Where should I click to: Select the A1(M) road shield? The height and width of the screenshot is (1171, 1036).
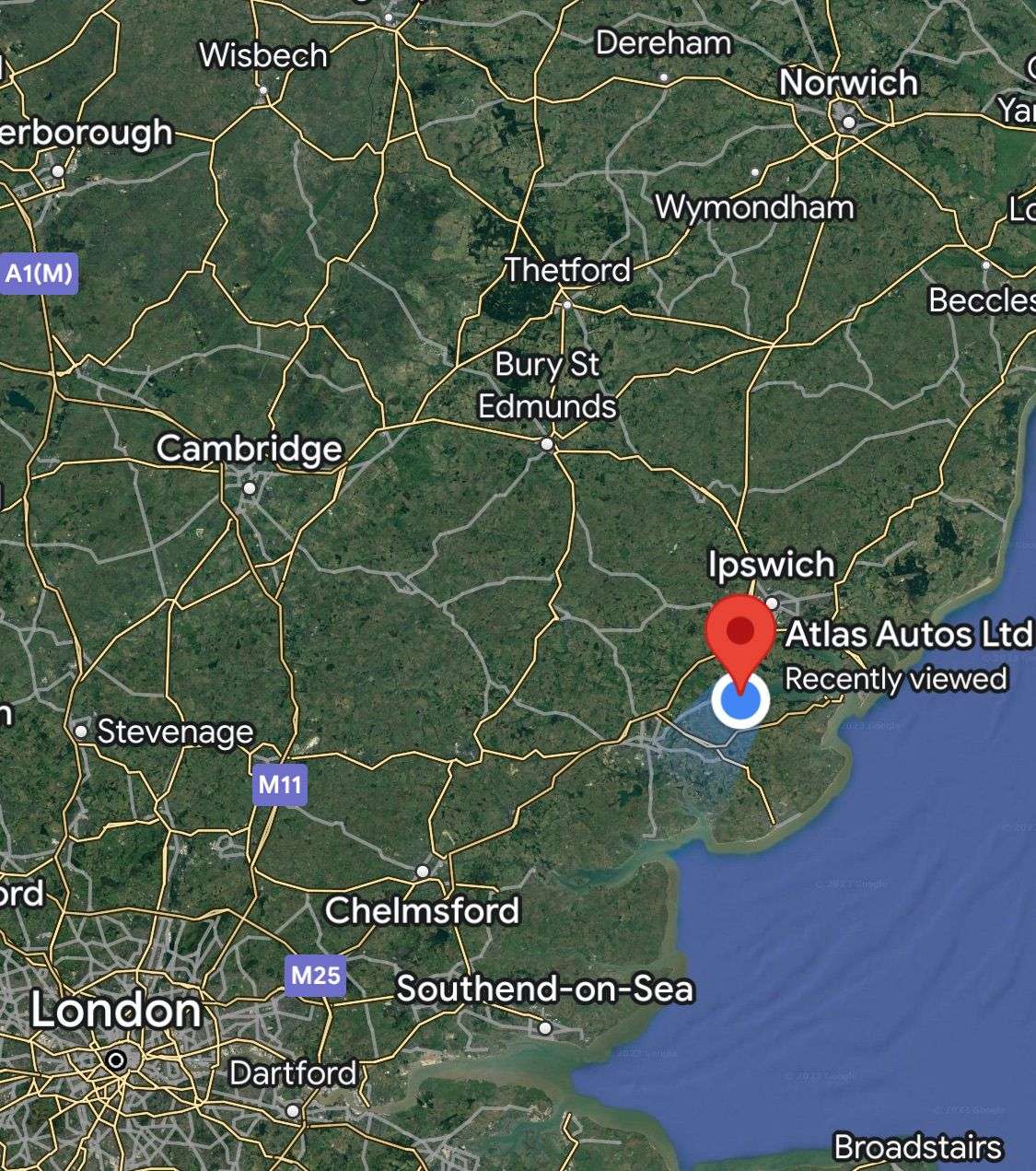38,274
